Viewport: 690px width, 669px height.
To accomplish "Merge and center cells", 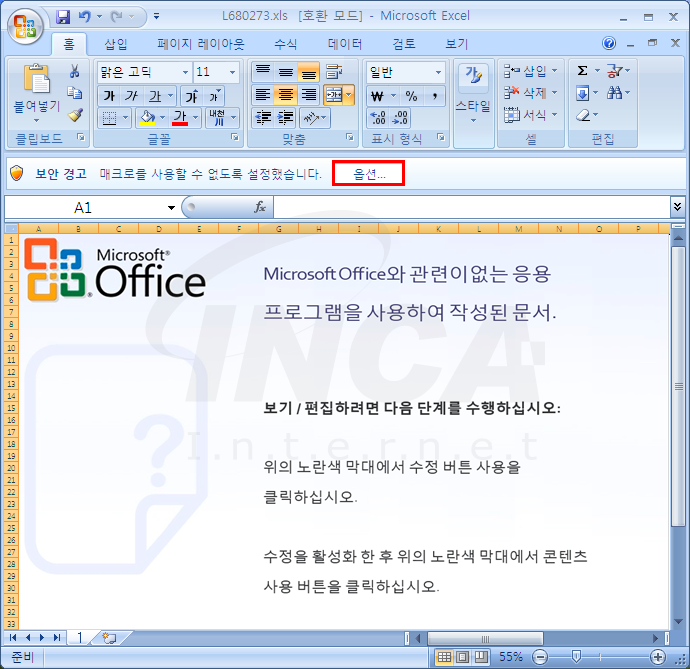I will (x=334, y=95).
